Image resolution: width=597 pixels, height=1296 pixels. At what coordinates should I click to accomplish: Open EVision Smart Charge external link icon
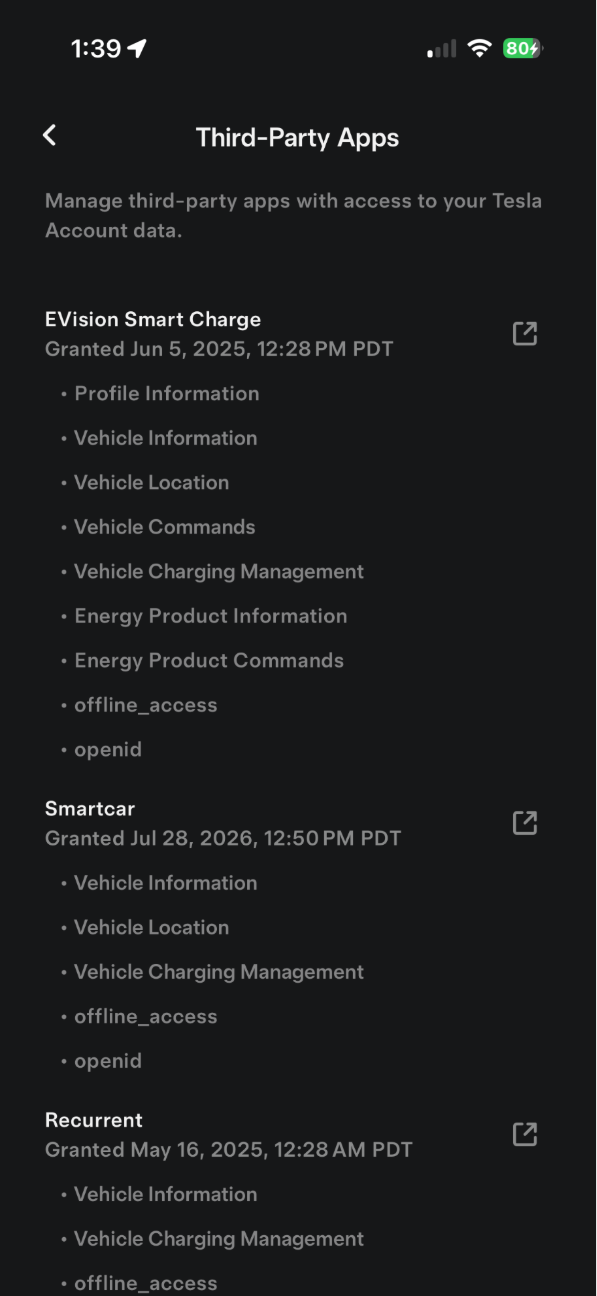[525, 334]
